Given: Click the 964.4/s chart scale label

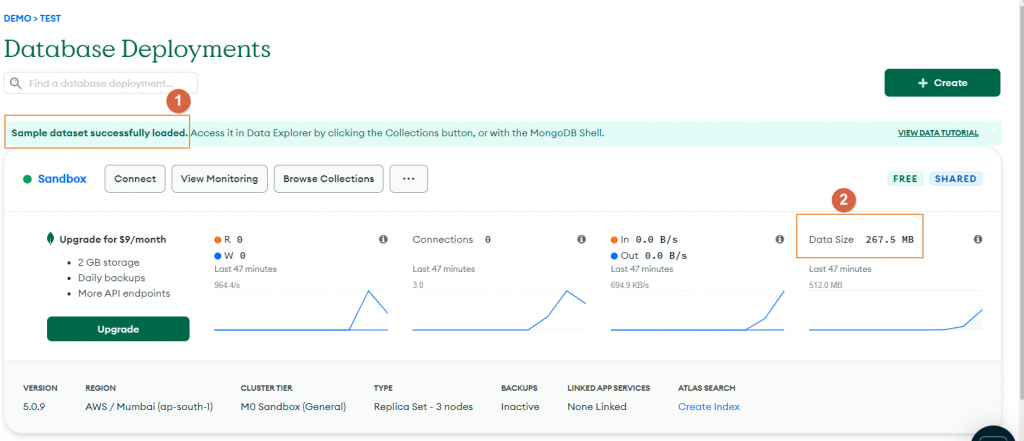Looking at the screenshot, I should [x=227, y=285].
